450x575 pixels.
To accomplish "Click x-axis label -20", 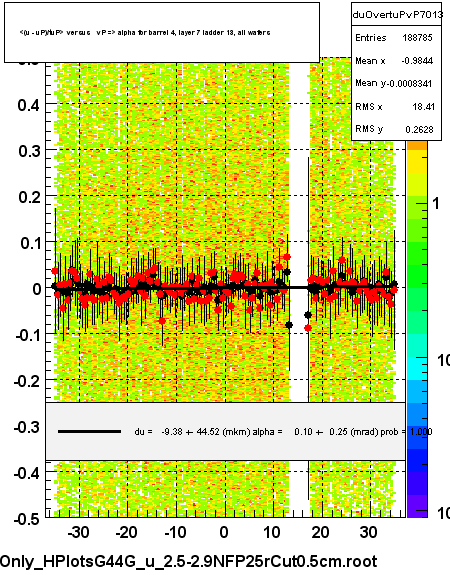I will [x=126, y=532].
